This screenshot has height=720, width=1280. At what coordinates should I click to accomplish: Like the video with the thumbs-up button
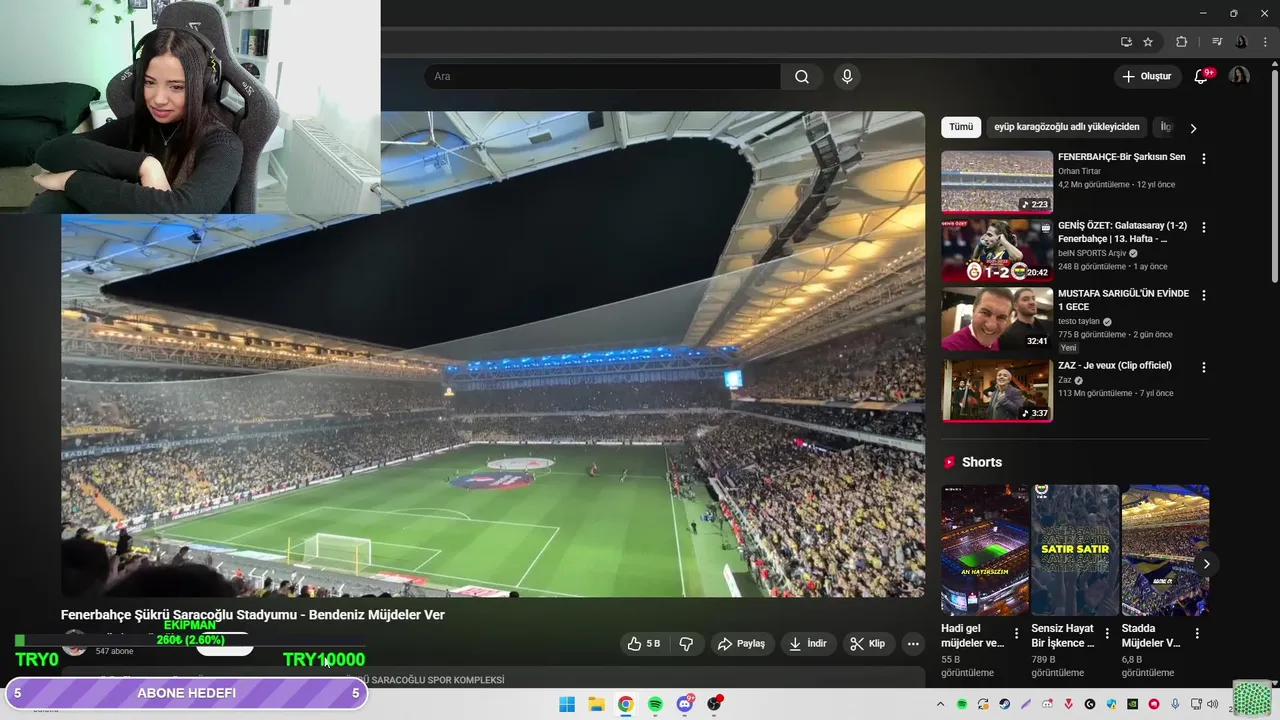[643, 644]
